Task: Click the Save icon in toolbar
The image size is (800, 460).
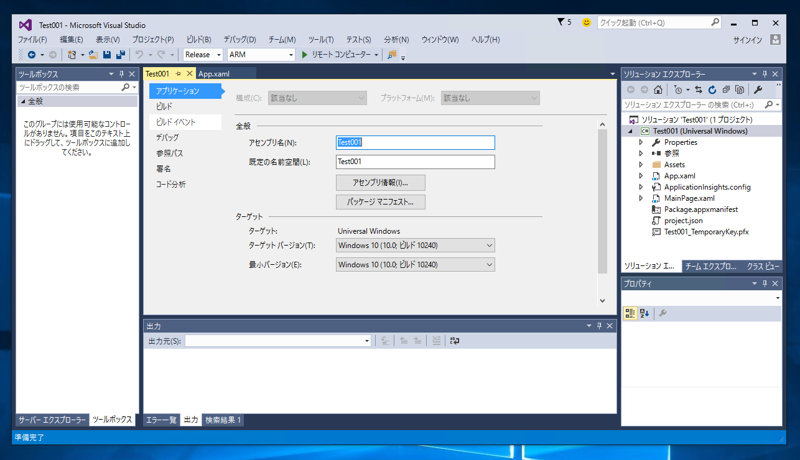Action: coord(107,55)
